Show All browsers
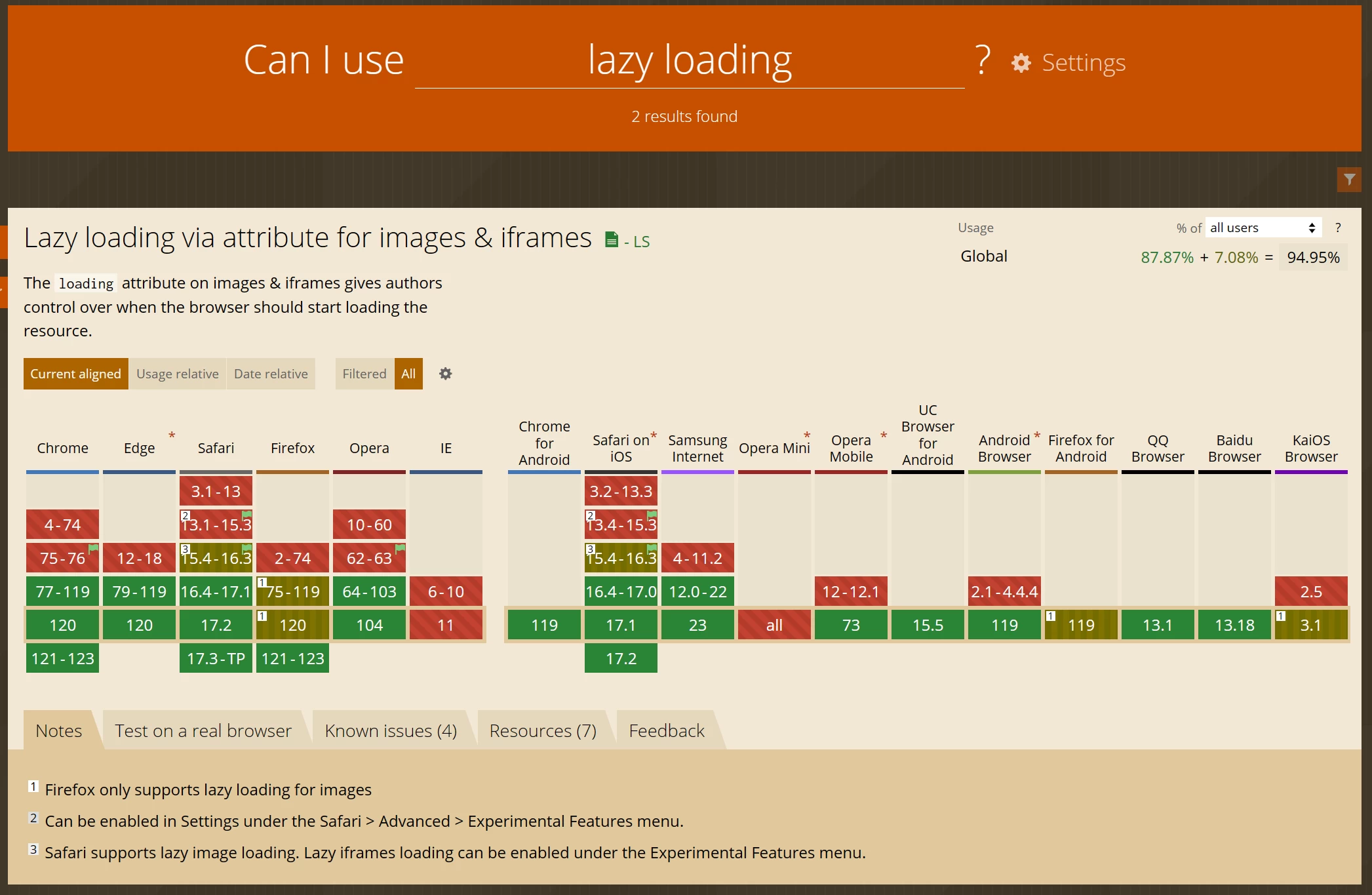 point(408,374)
